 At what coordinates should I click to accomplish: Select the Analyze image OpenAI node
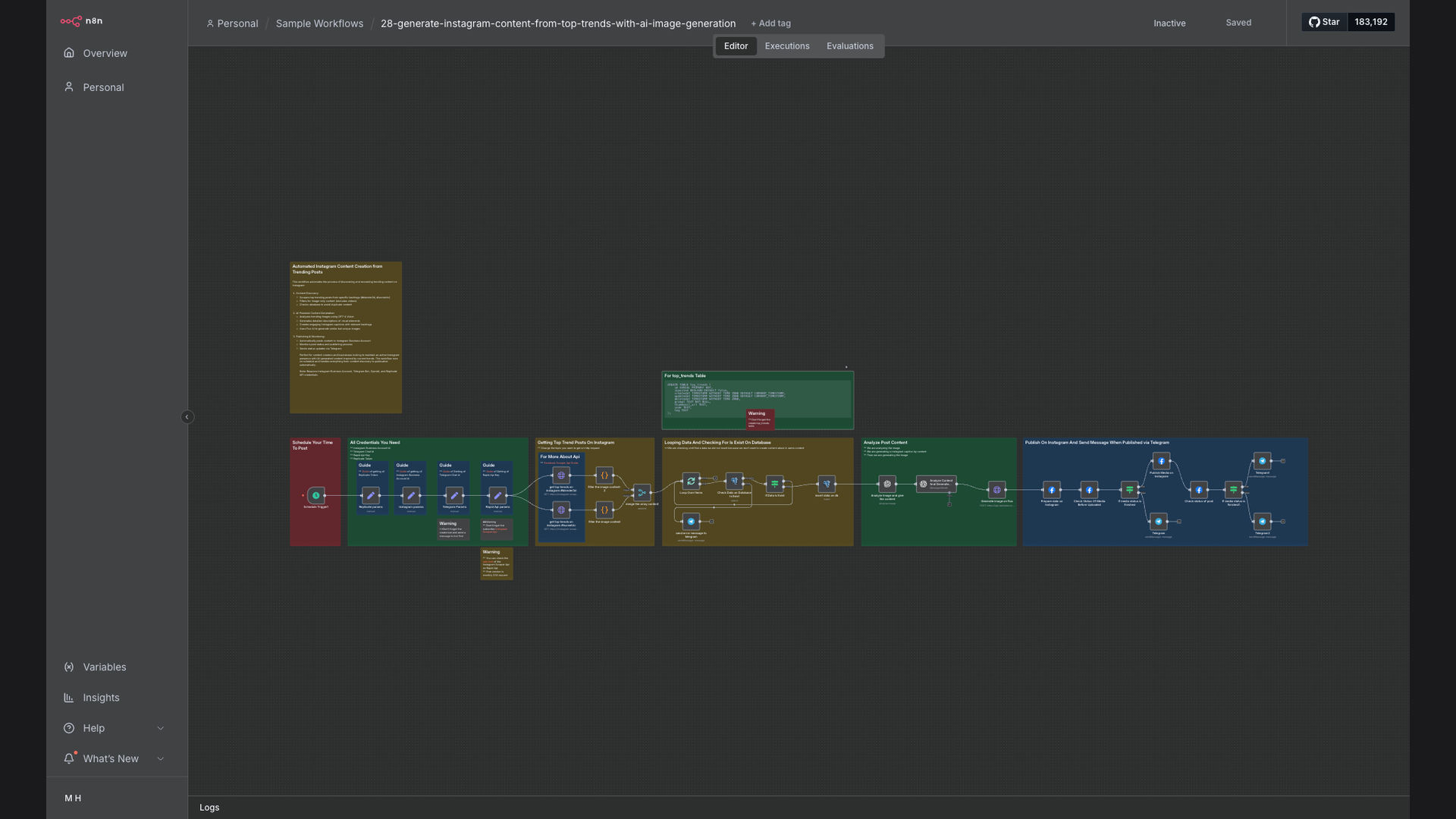tap(887, 484)
